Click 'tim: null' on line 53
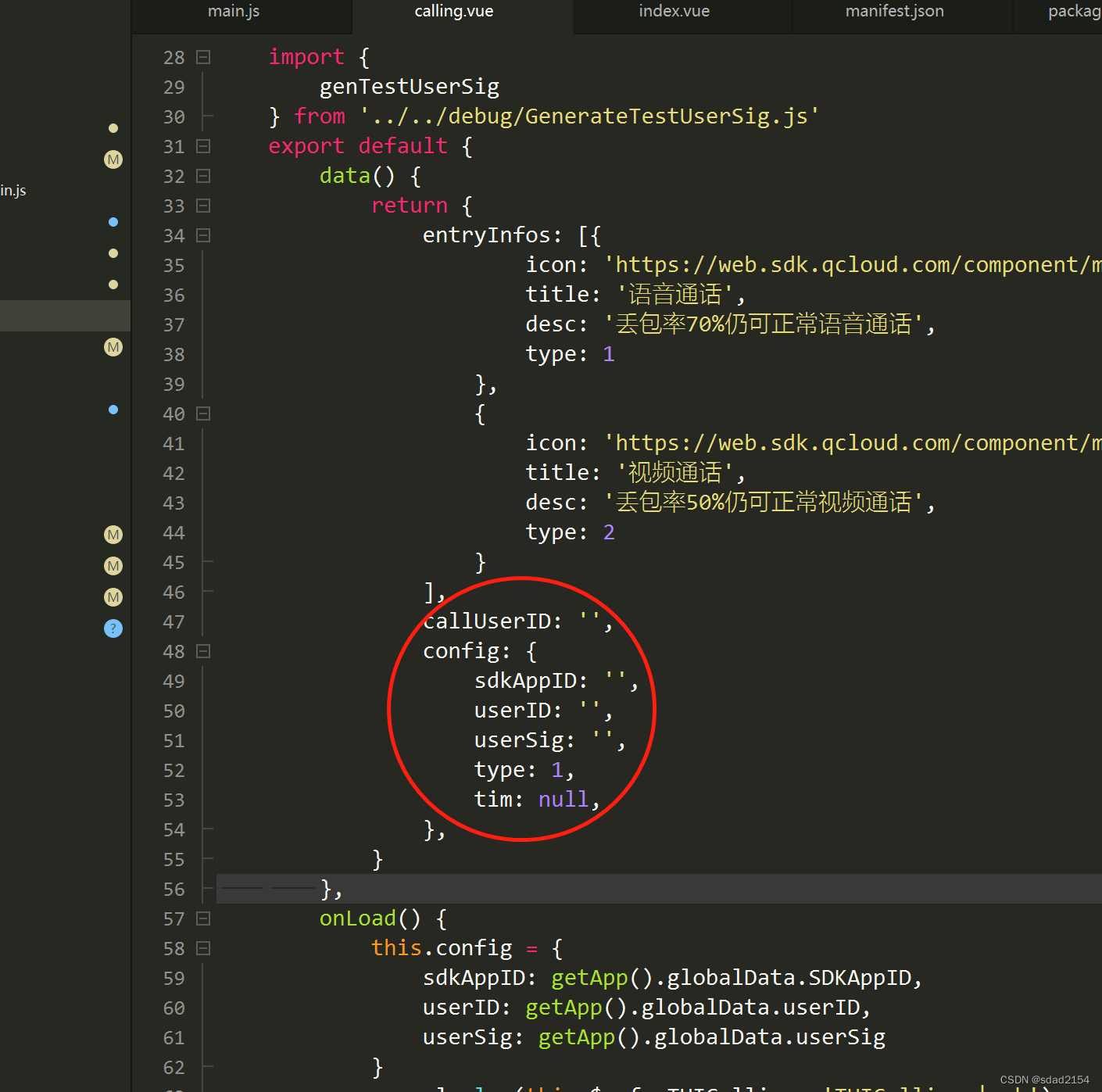1102x1092 pixels. click(x=531, y=800)
